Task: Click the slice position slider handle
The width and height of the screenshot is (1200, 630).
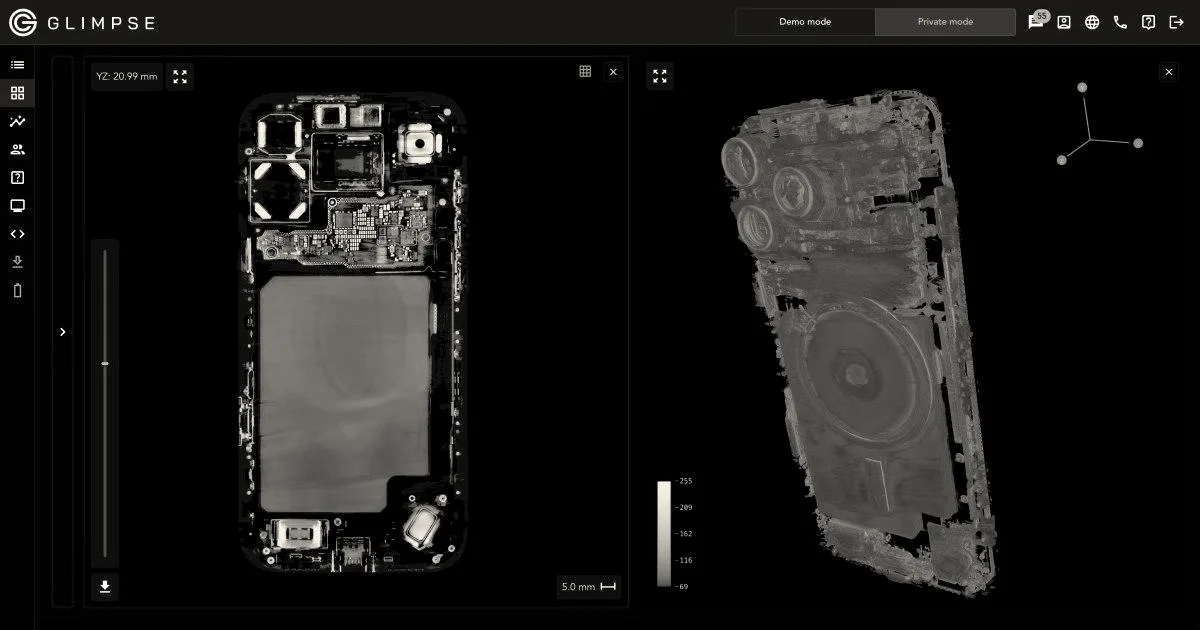Action: pyautogui.click(x=105, y=363)
